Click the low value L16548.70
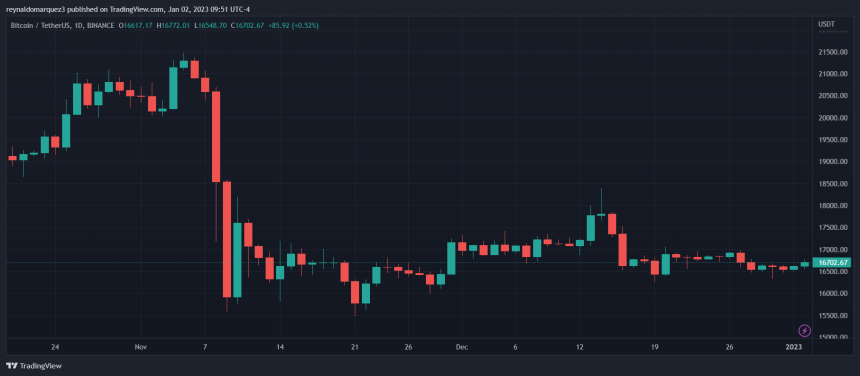 pyautogui.click(x=210, y=25)
